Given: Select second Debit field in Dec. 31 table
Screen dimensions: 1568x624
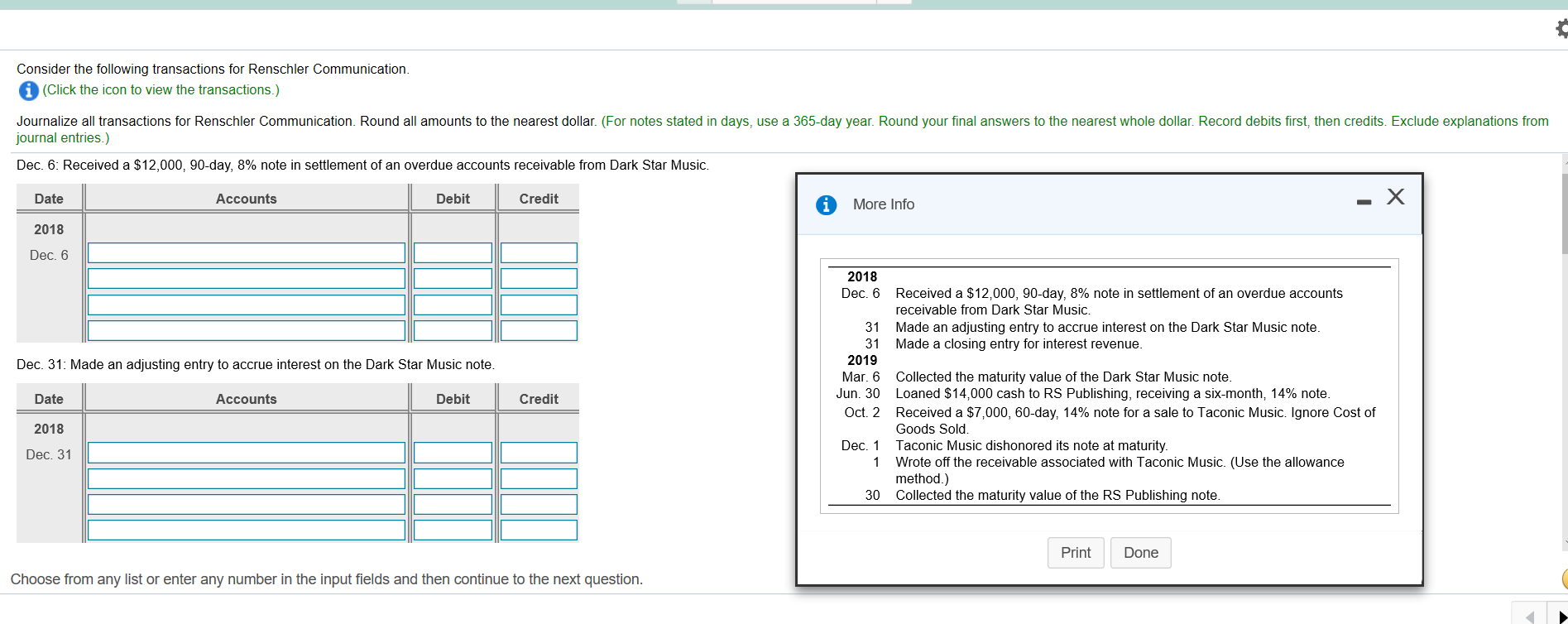Looking at the screenshot, I should (x=453, y=478).
